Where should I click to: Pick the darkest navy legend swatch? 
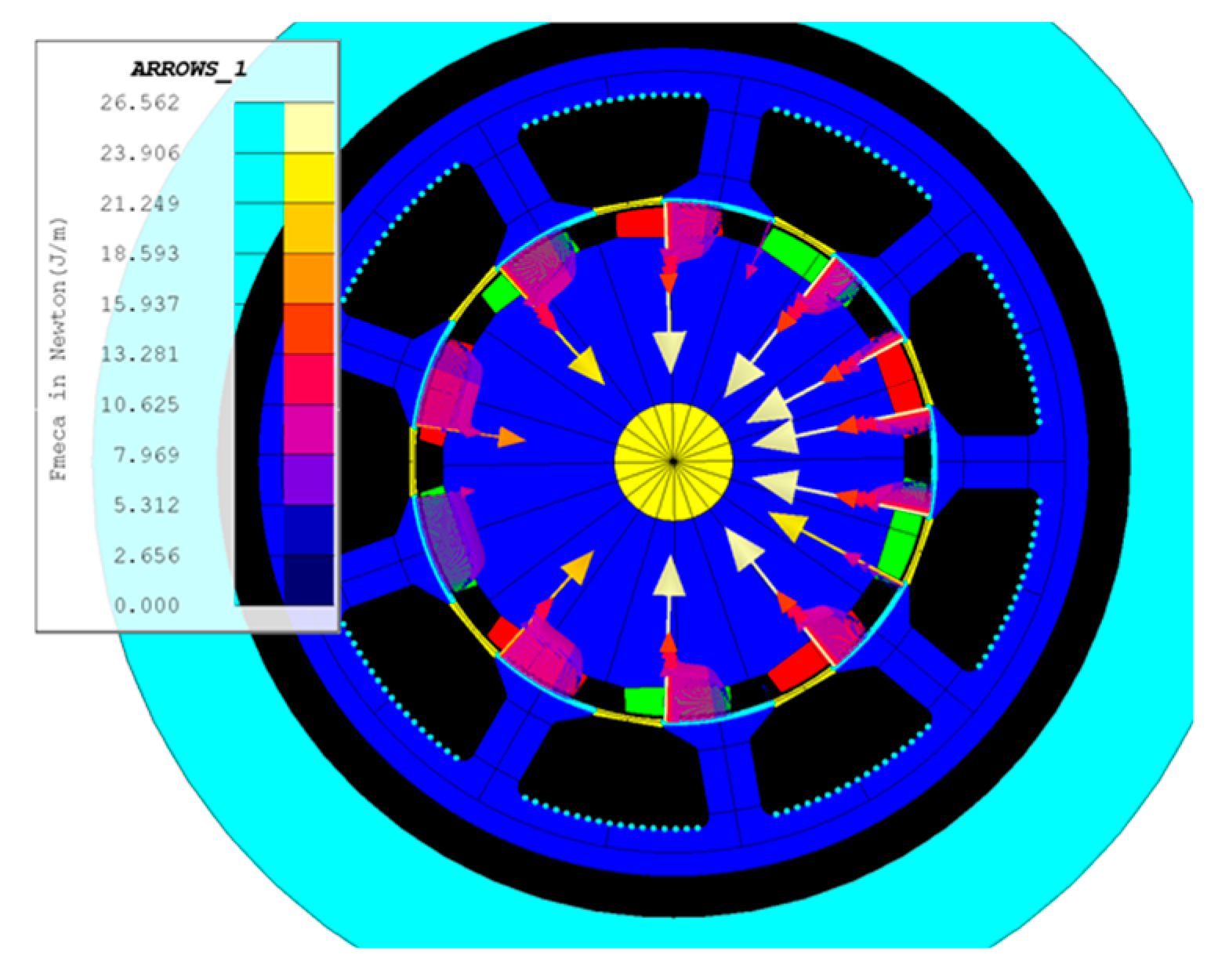309,580
